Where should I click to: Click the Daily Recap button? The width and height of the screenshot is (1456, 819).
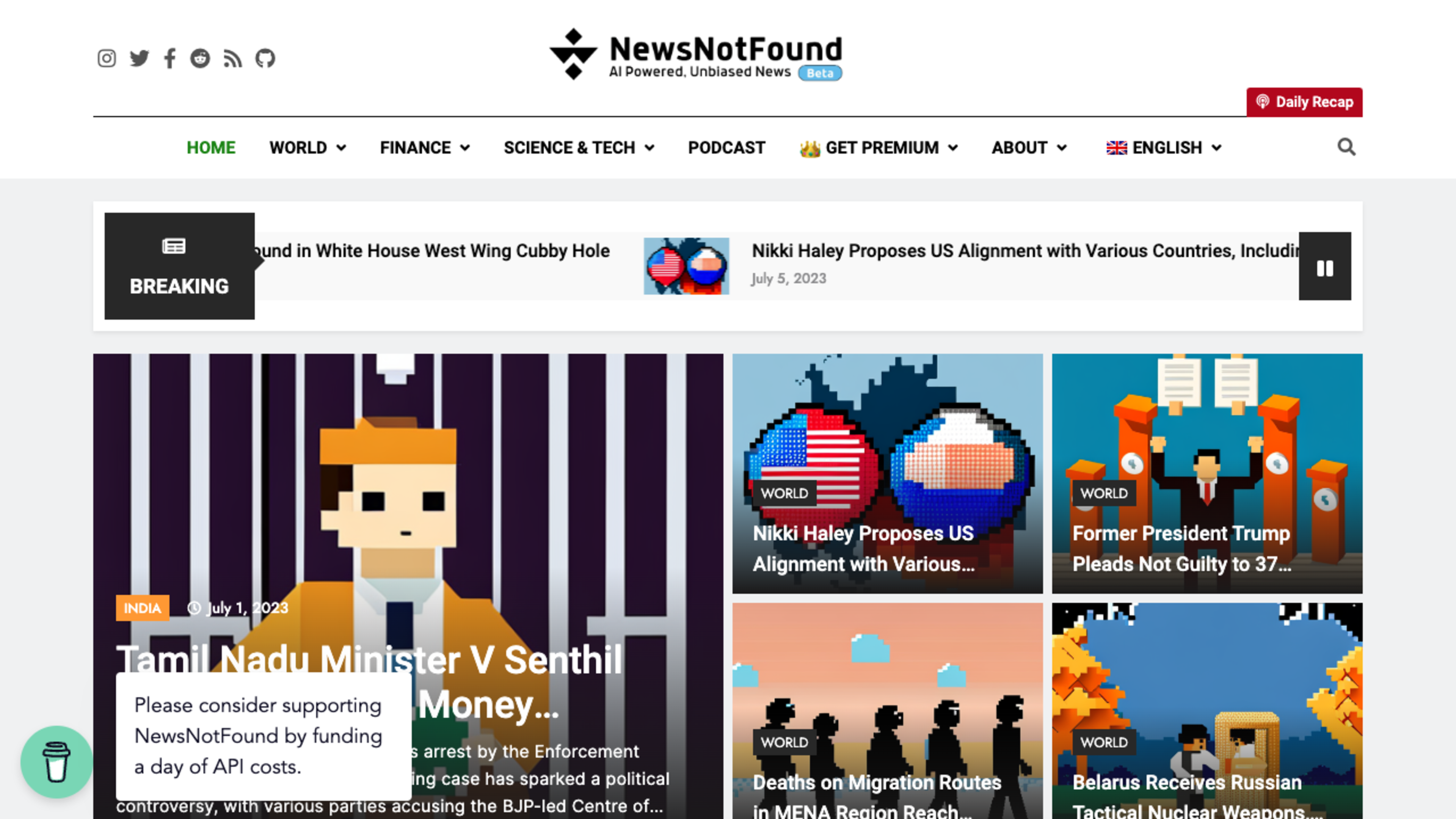click(x=1304, y=102)
